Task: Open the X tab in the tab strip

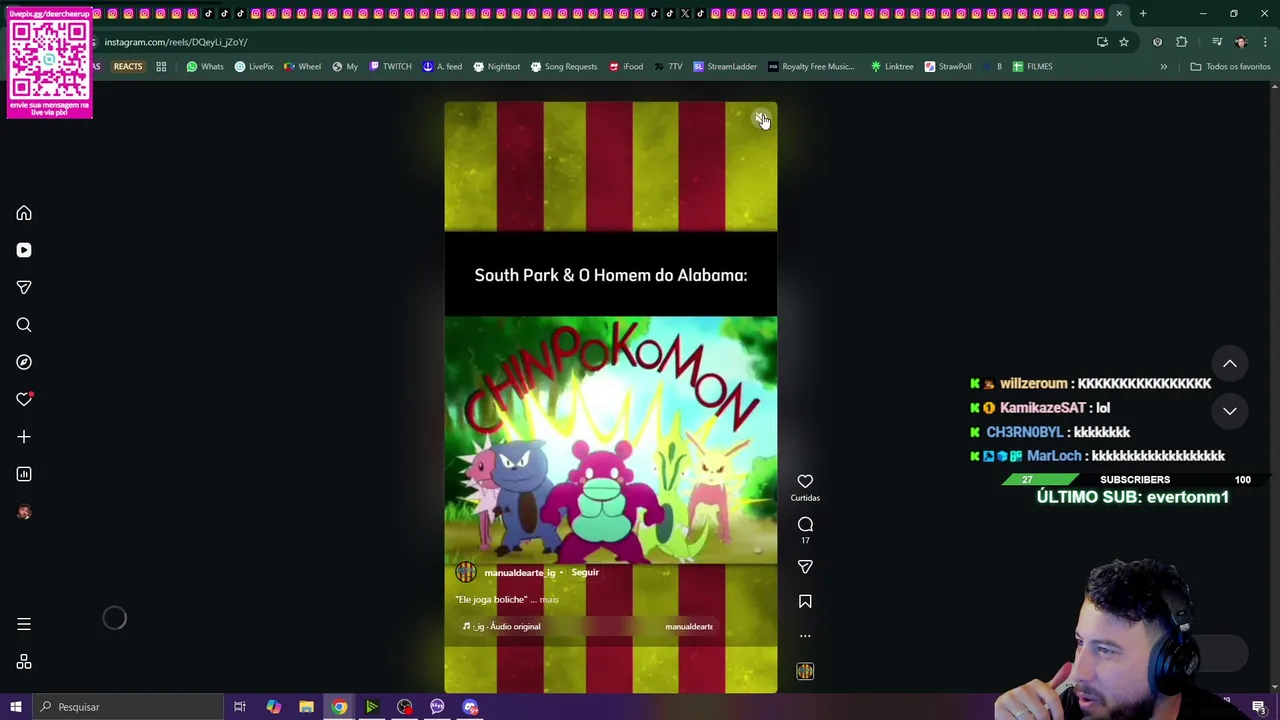Action: click(x=685, y=13)
